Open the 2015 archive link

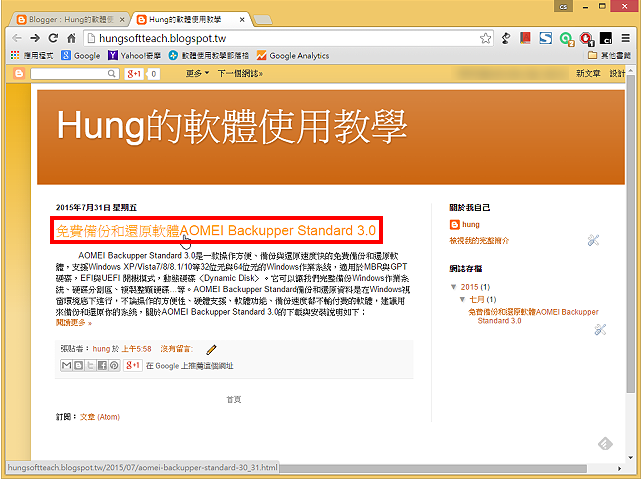(x=470, y=287)
